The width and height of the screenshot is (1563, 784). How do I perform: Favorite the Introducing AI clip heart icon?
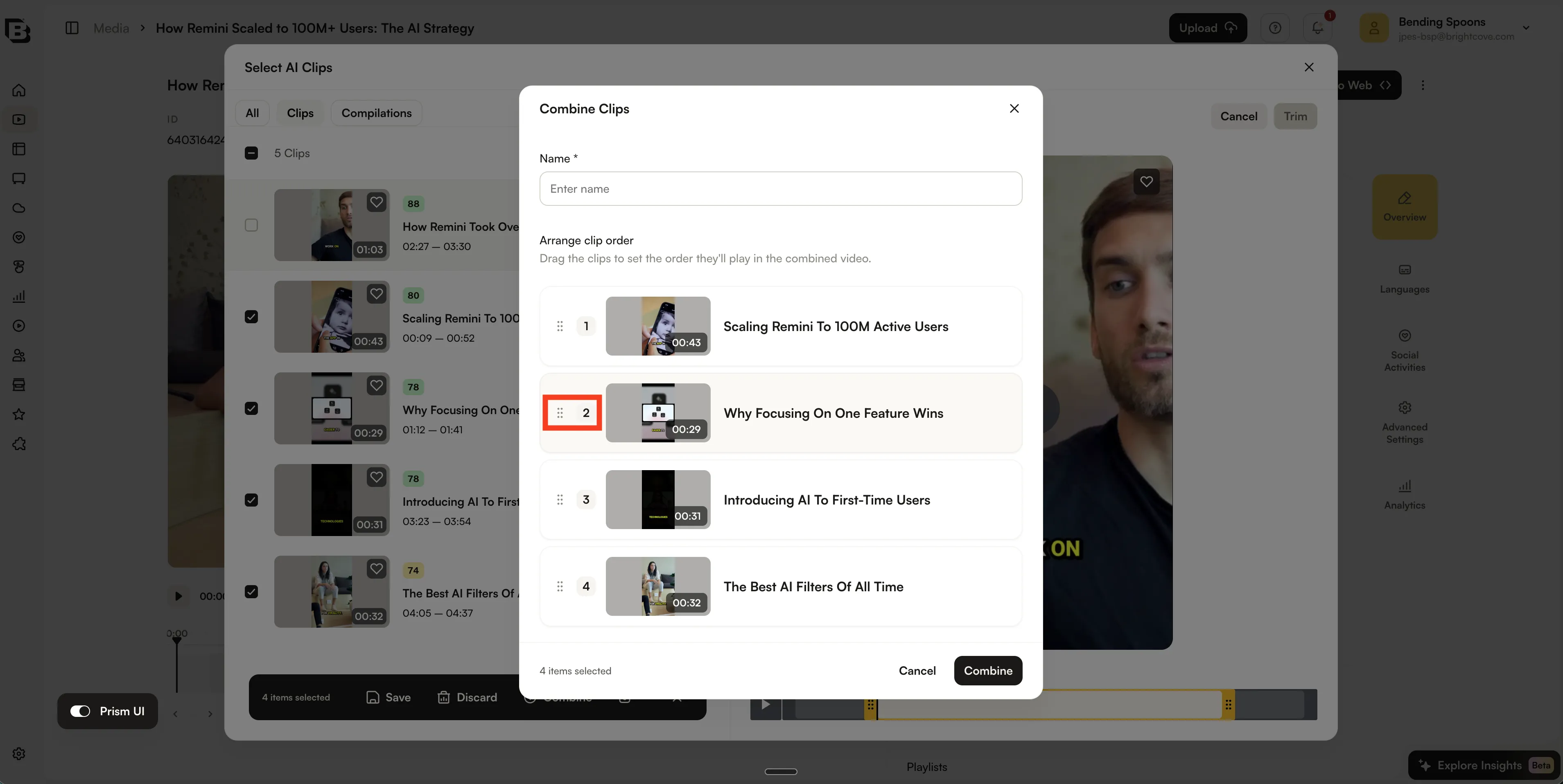[377, 477]
